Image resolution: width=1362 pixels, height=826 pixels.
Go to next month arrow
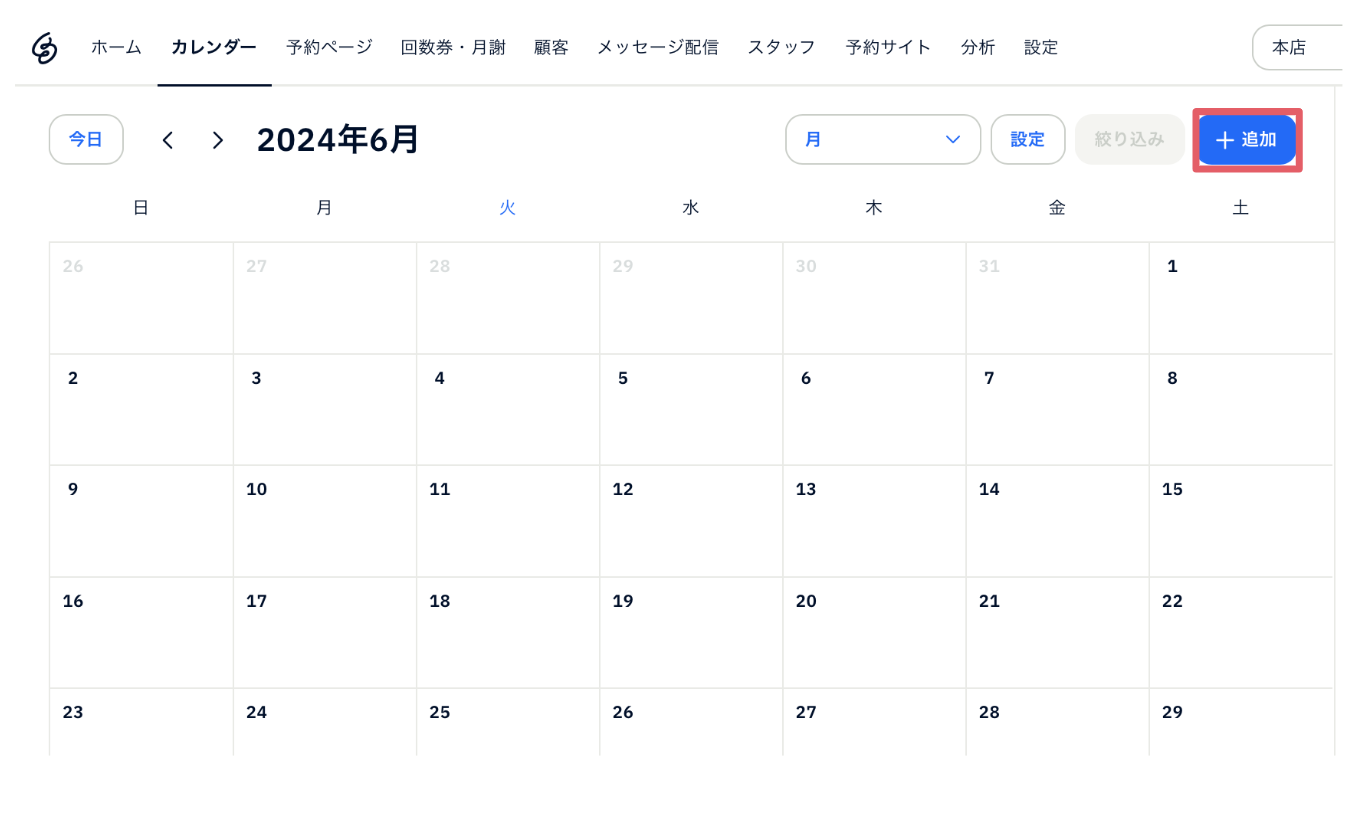tap(217, 140)
